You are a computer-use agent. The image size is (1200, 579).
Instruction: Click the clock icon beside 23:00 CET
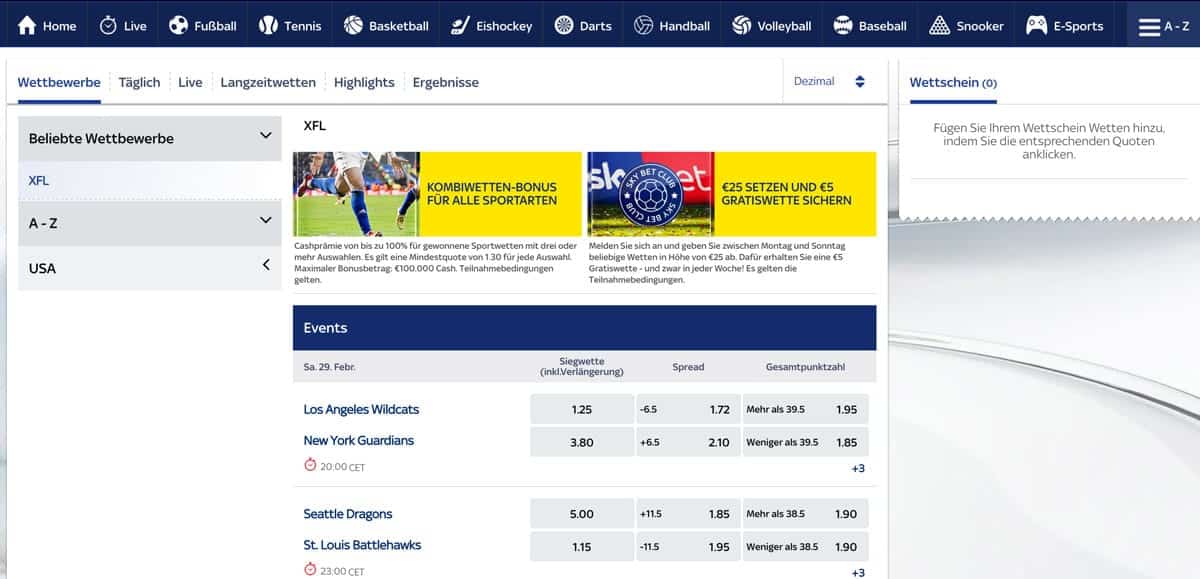[310, 570]
